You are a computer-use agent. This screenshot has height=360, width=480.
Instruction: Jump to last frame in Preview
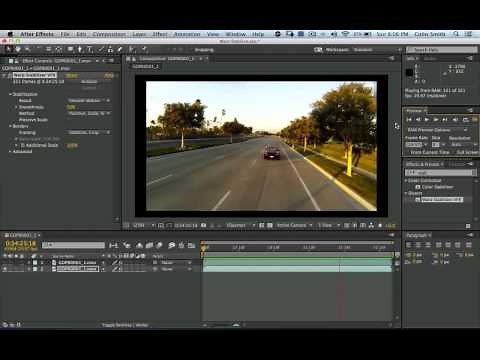click(445, 119)
